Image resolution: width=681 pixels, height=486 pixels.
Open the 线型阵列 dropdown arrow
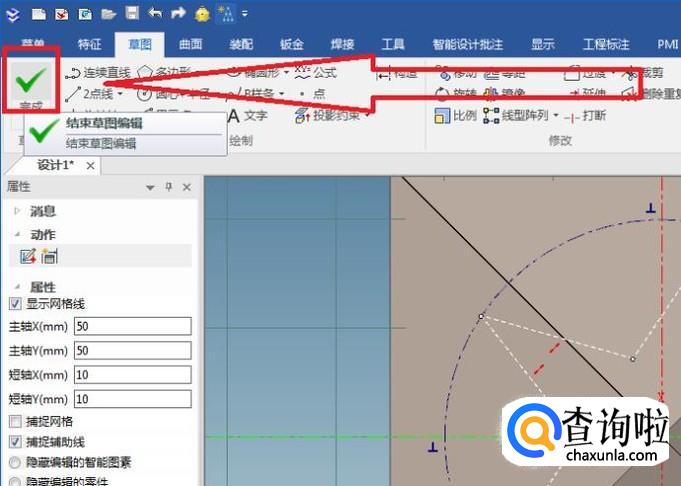click(x=555, y=116)
